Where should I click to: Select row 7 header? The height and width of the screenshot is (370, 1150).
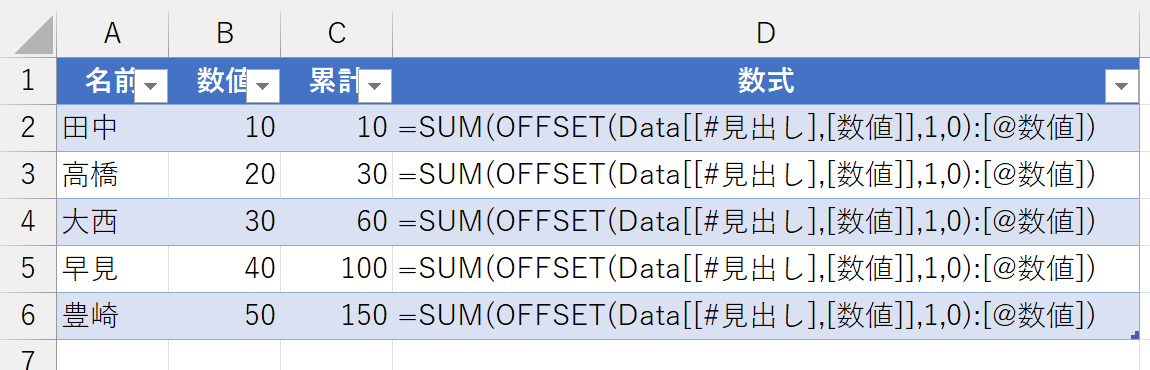[28, 356]
